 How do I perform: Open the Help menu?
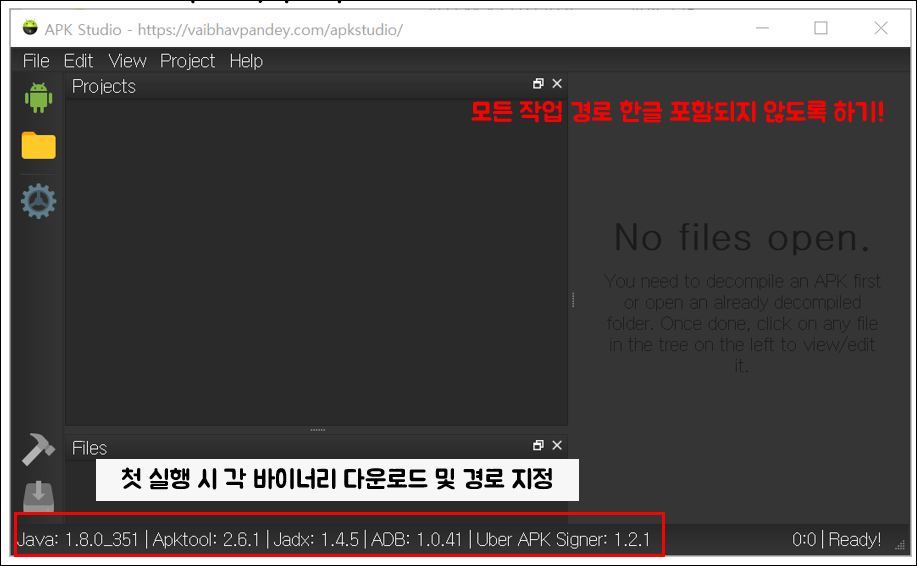(x=246, y=61)
